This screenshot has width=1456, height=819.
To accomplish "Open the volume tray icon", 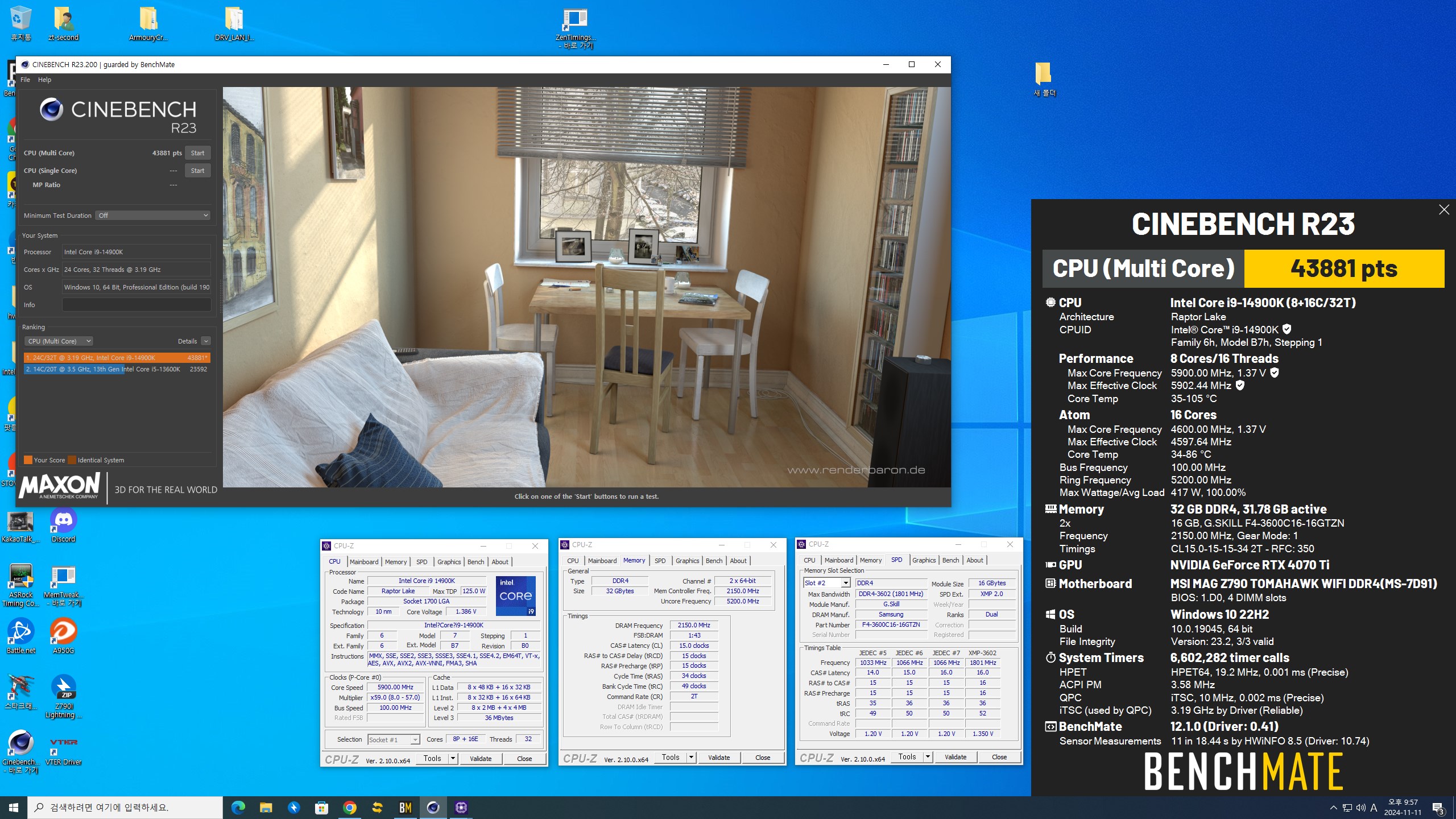I will point(1360,807).
